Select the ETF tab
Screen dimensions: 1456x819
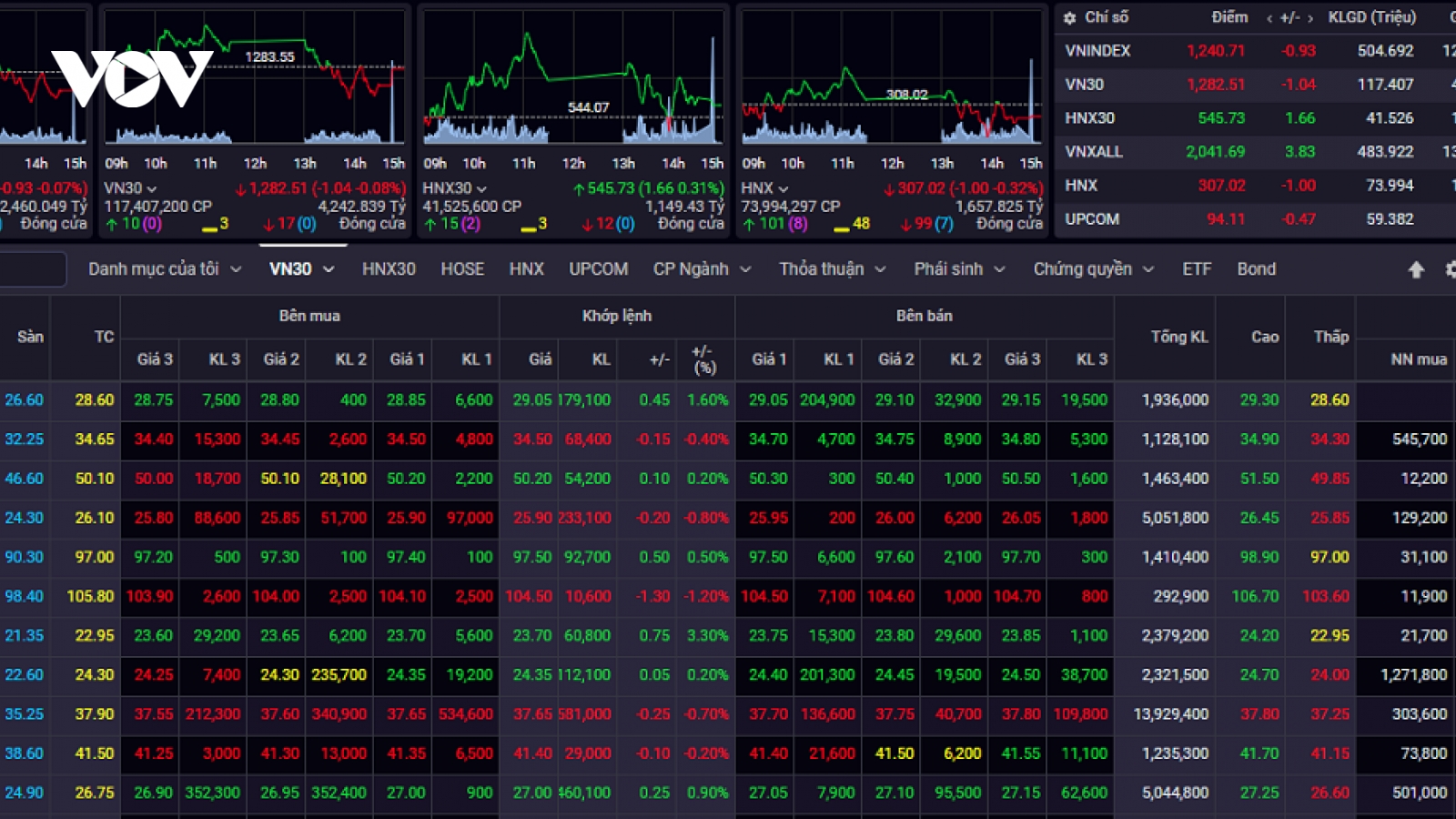point(1197,269)
